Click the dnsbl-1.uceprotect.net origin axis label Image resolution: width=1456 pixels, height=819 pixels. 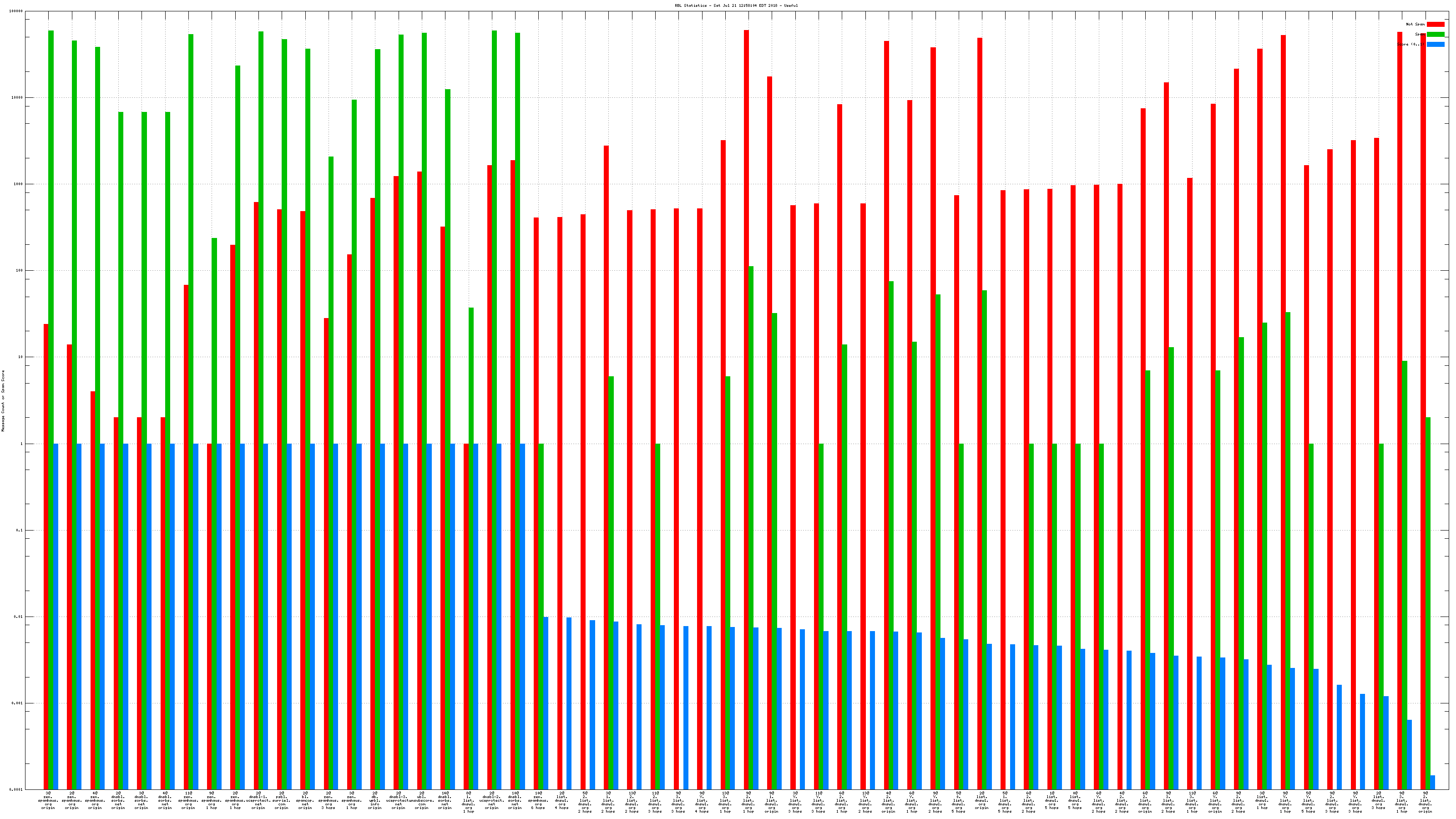(258, 800)
